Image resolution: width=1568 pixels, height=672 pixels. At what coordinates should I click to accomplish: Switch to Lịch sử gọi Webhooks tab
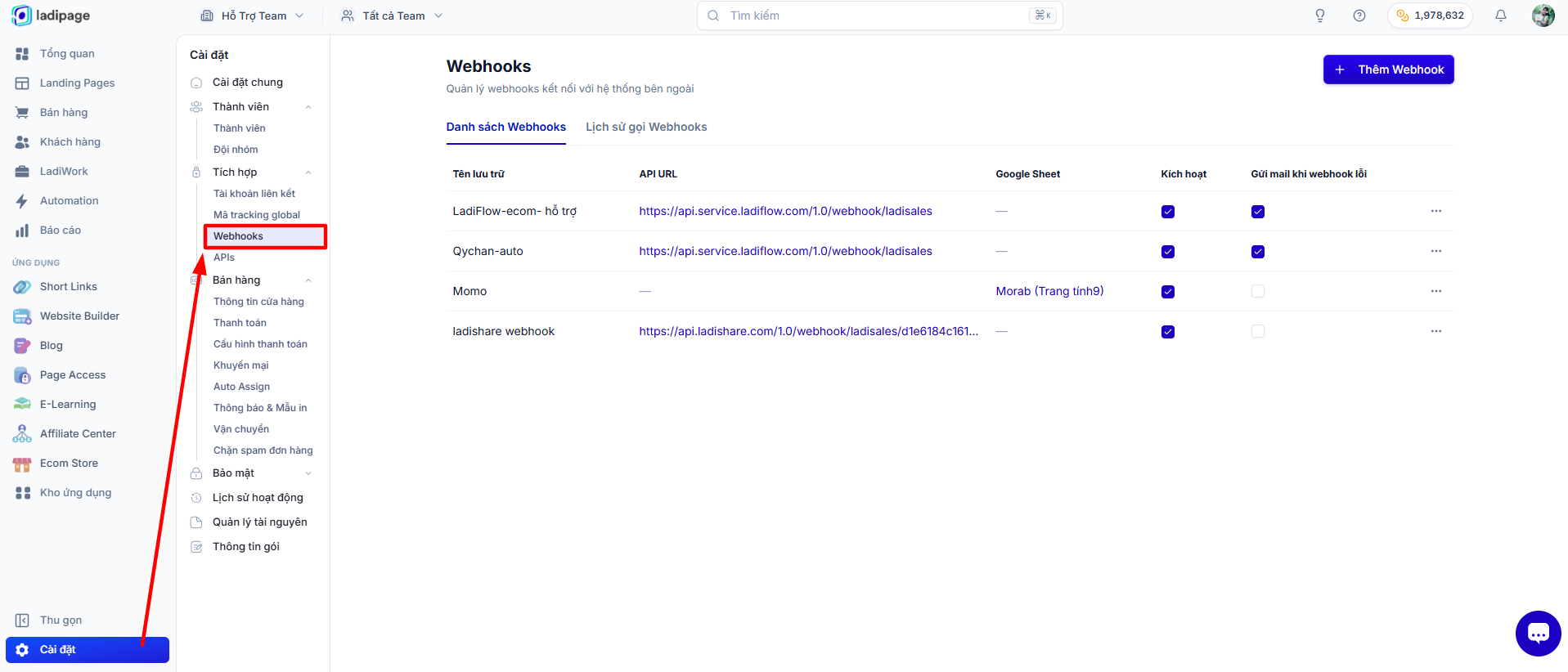[x=646, y=127]
